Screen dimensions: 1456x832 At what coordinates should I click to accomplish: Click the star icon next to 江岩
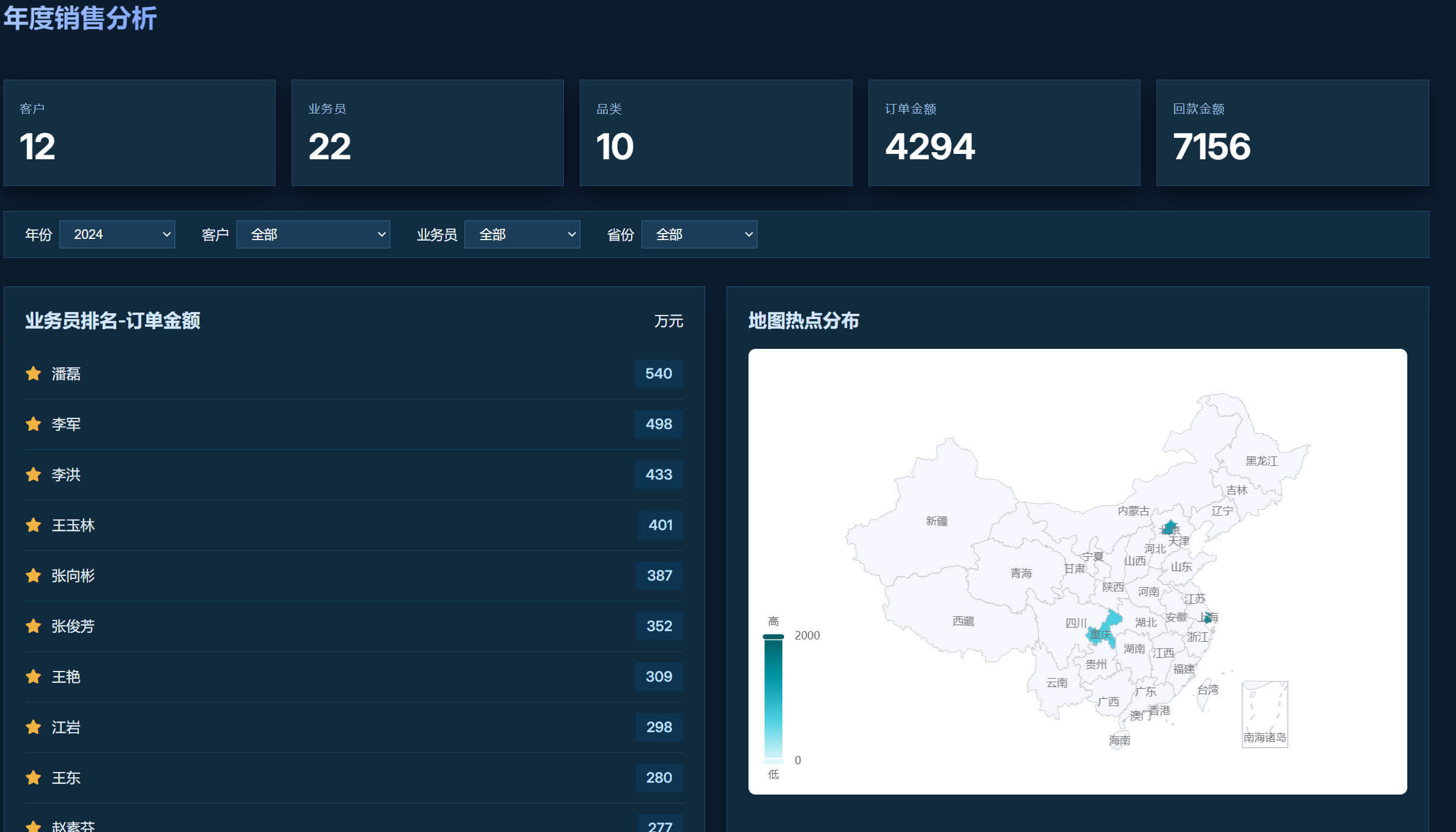(33, 727)
